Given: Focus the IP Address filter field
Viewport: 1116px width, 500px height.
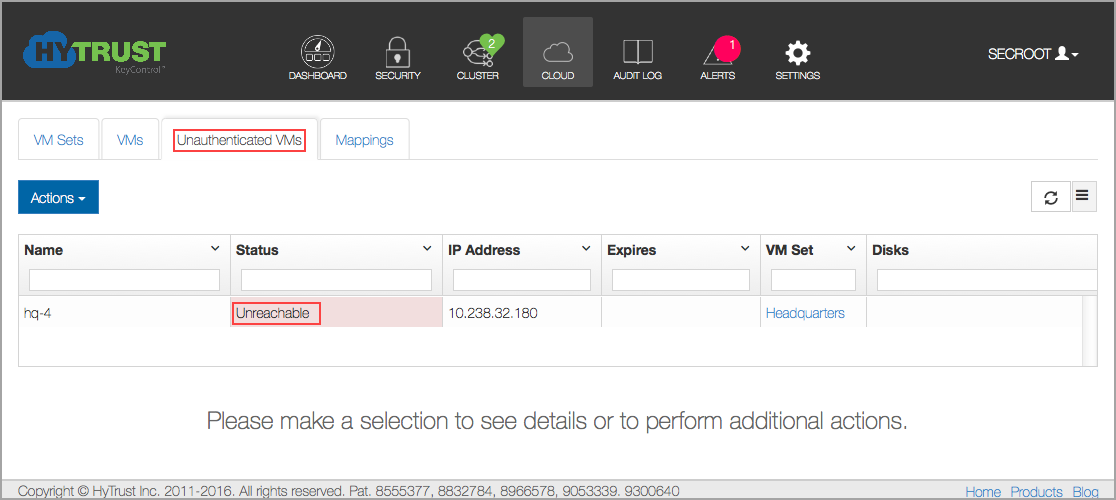Looking at the screenshot, I should tap(522, 280).
